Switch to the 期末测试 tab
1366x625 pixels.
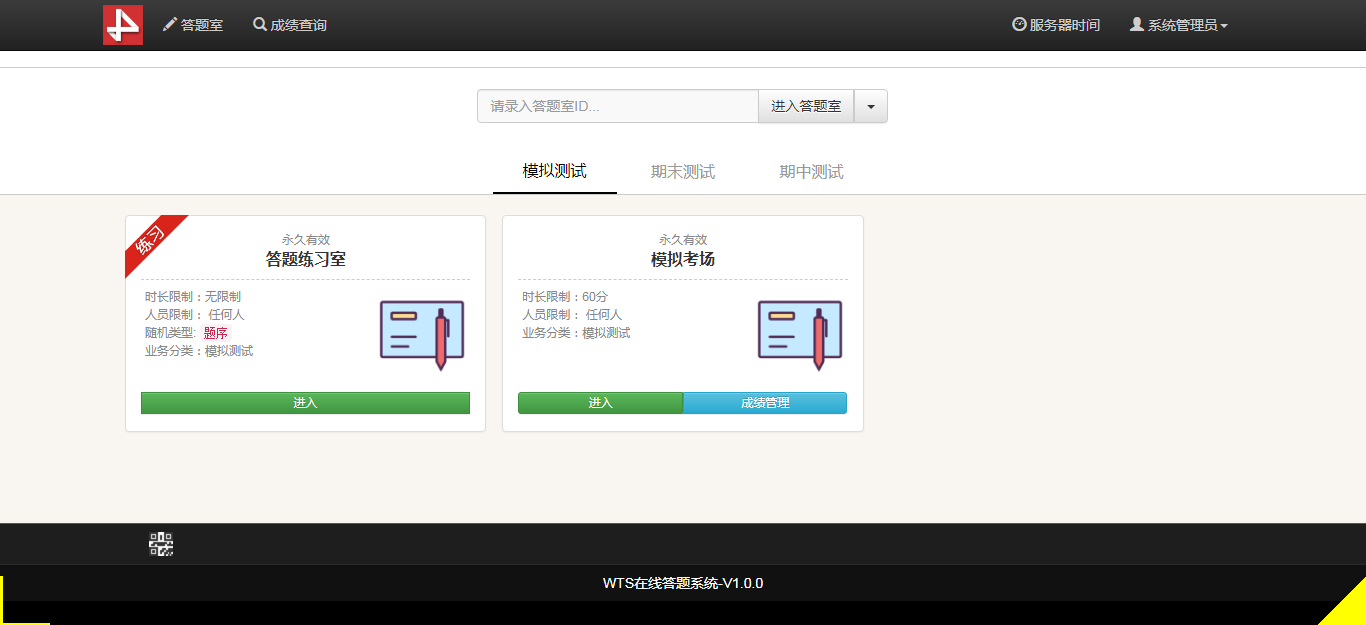tap(683, 172)
